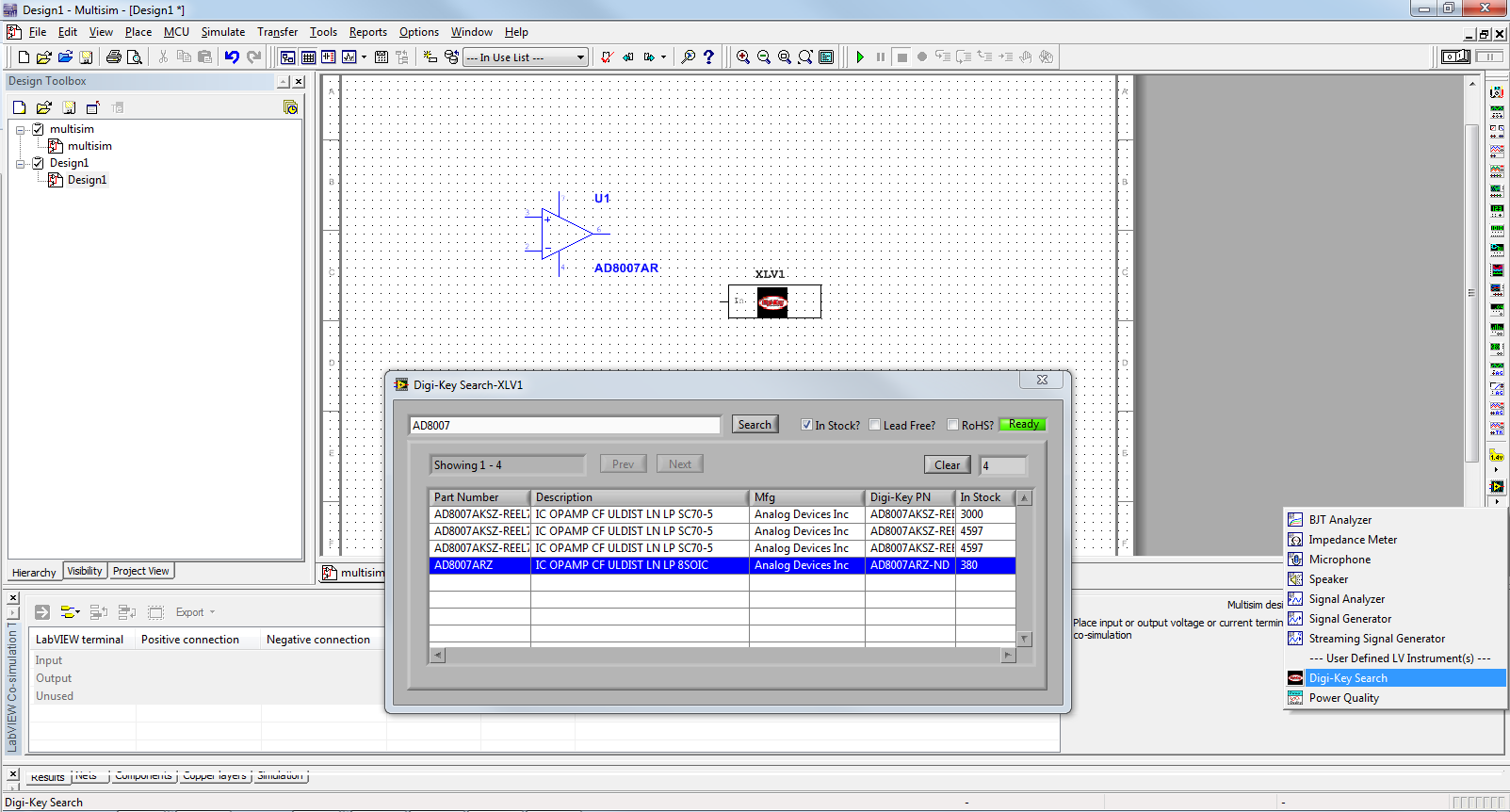Select the U1 op-amp symbol on the schematic
This screenshot has height=812, width=1510.
566,234
